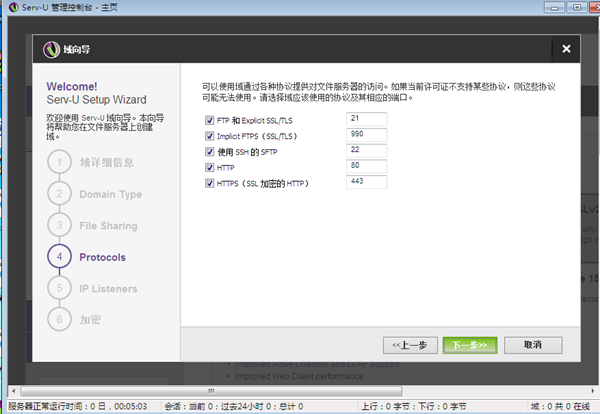Click the SFTP port field showing 22

pyautogui.click(x=366, y=150)
